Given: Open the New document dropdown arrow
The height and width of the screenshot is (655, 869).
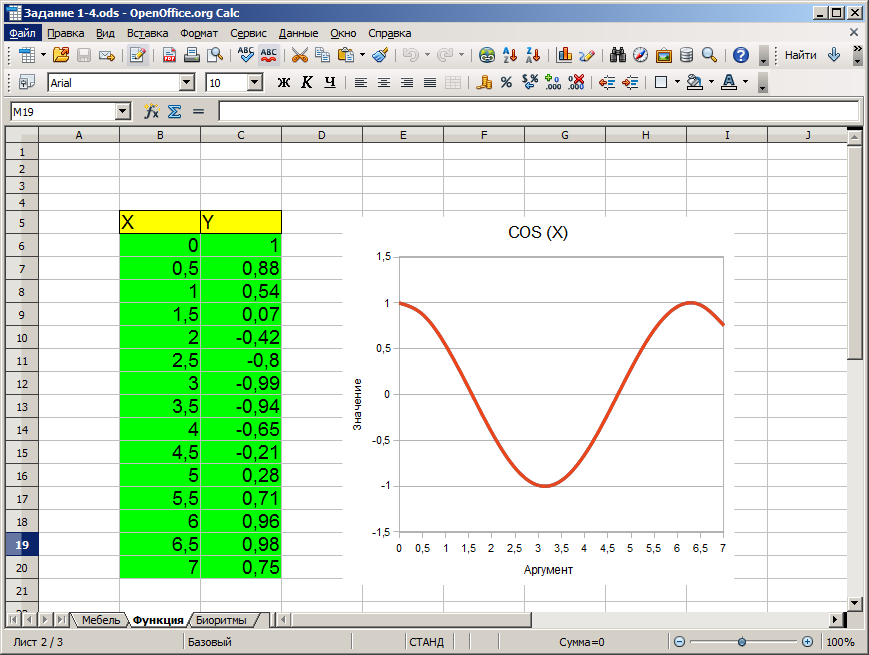Looking at the screenshot, I should click(43, 55).
